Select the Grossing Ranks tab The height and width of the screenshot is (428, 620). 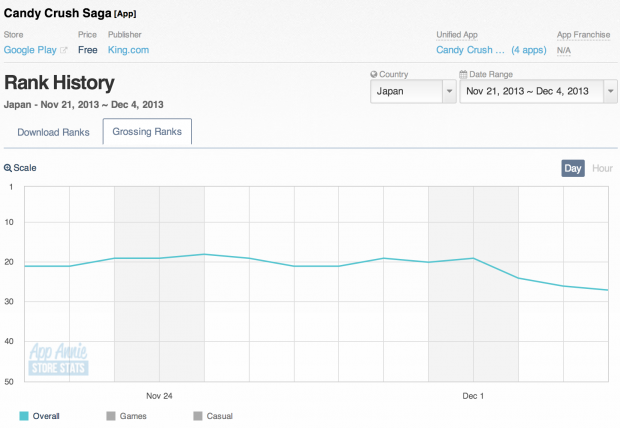tap(147, 131)
